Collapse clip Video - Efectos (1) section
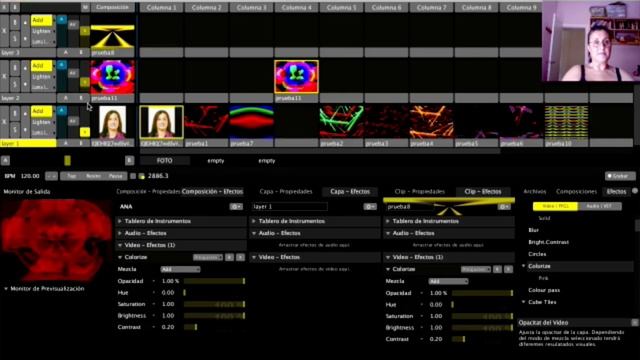The image size is (640, 360). point(449,257)
